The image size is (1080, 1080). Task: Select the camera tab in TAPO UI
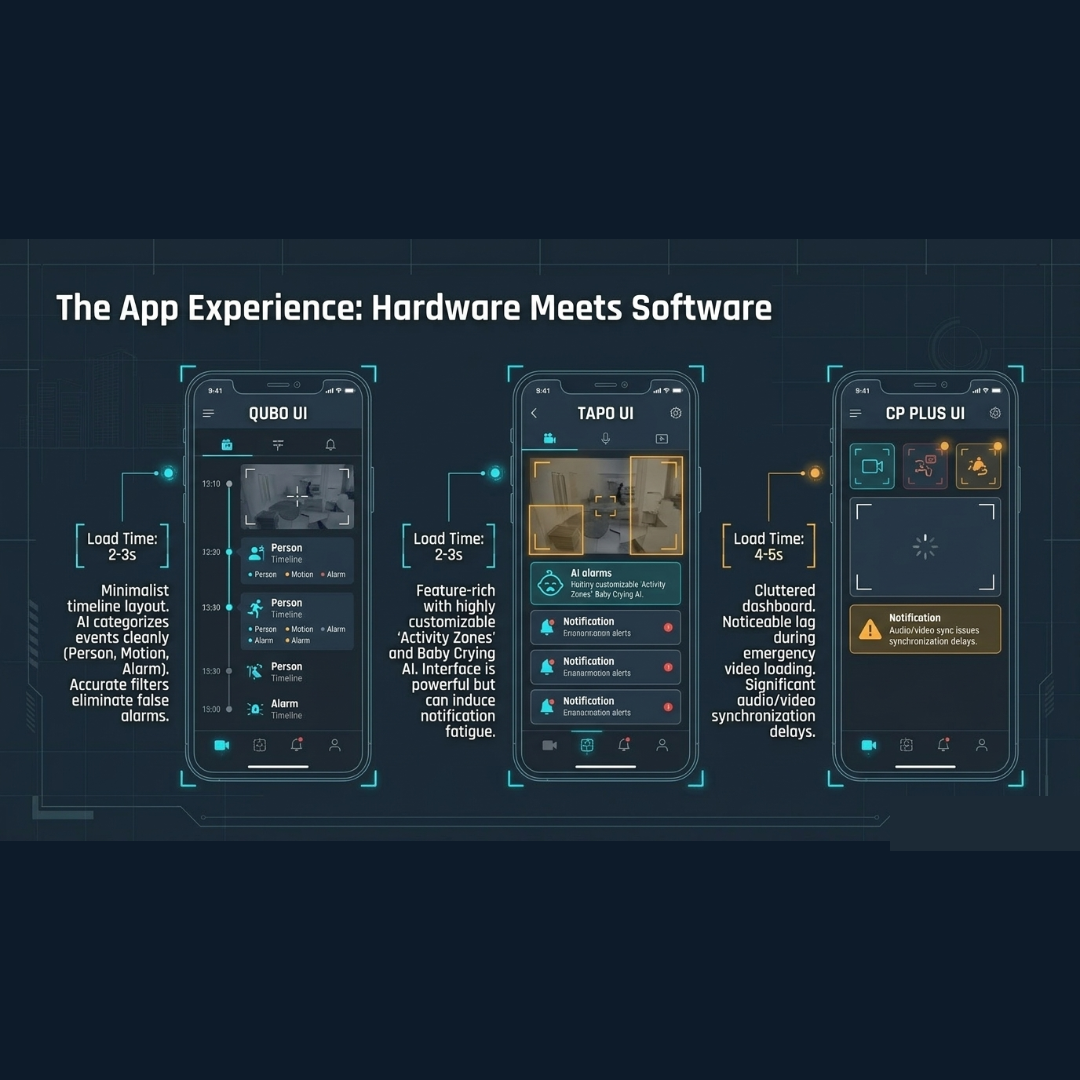coord(550,438)
